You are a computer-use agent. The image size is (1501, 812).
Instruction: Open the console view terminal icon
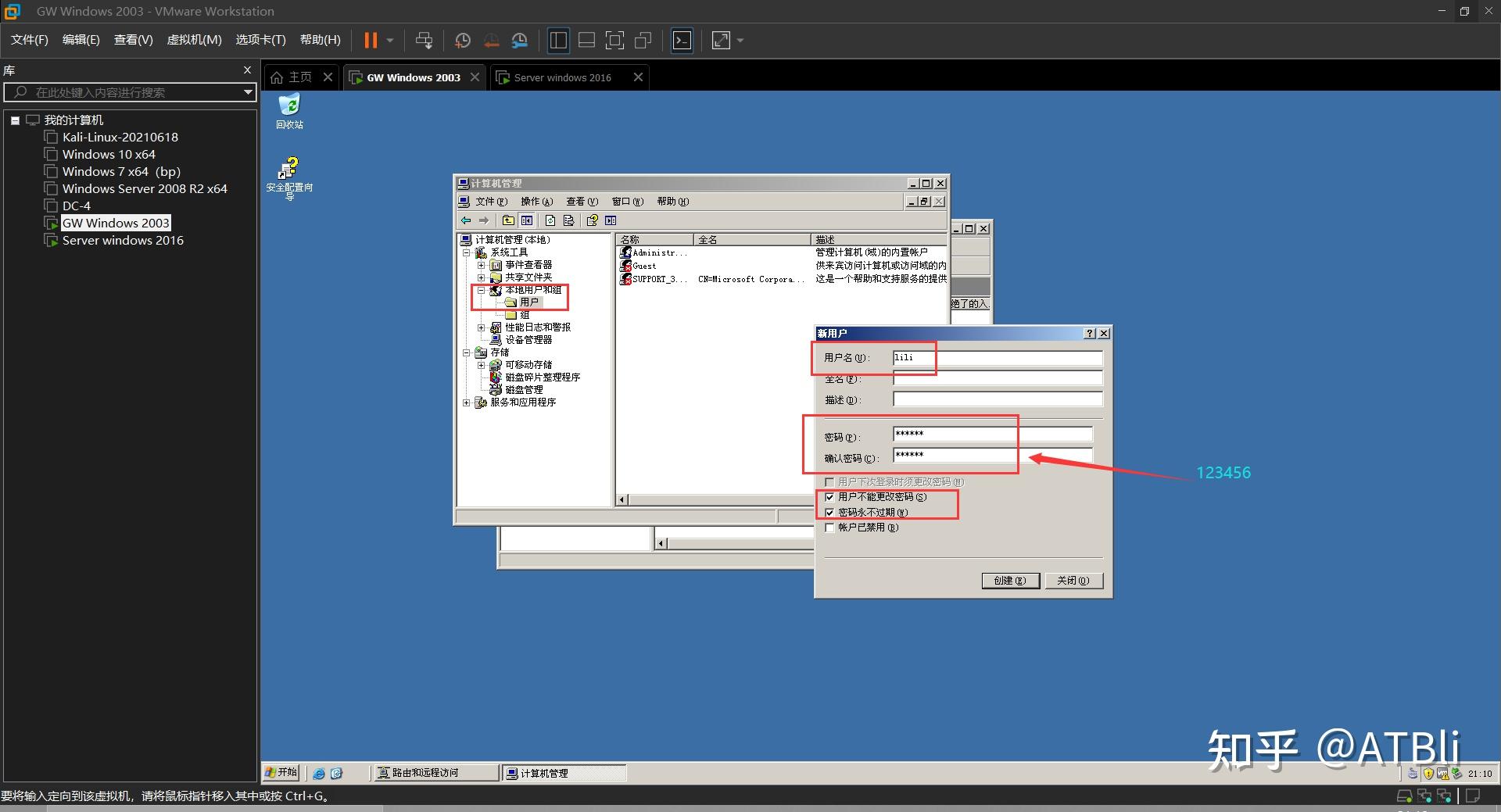click(x=682, y=40)
